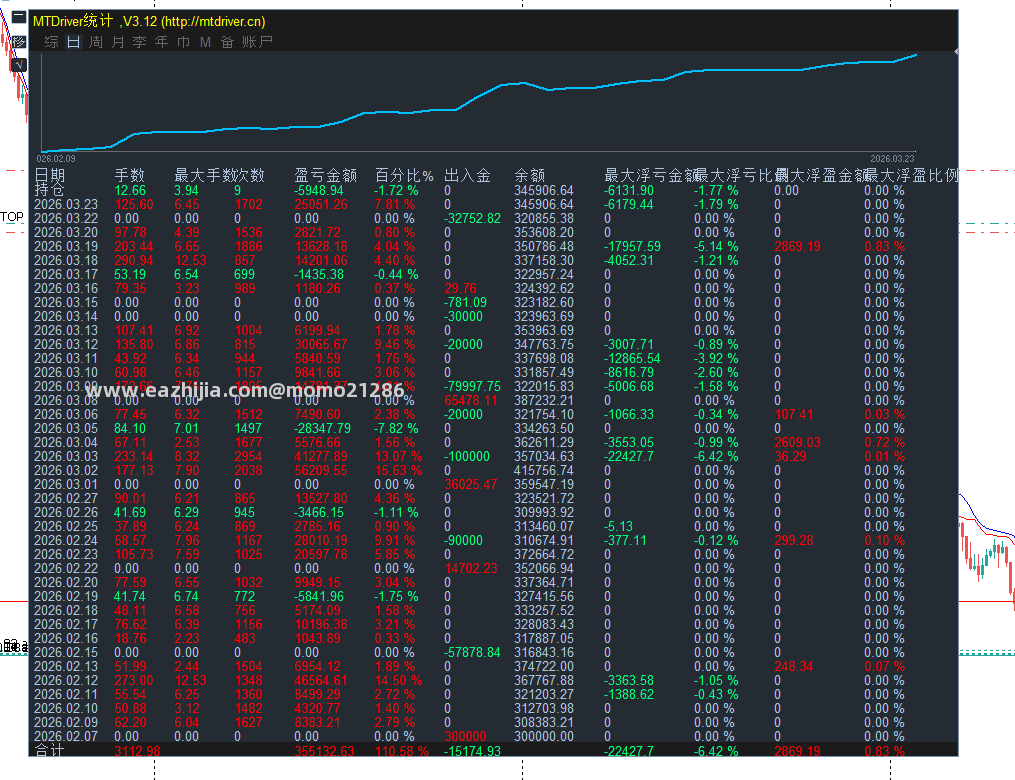Click the 手数 column header
Image resolution: width=1015 pixels, height=780 pixels.
129,175
